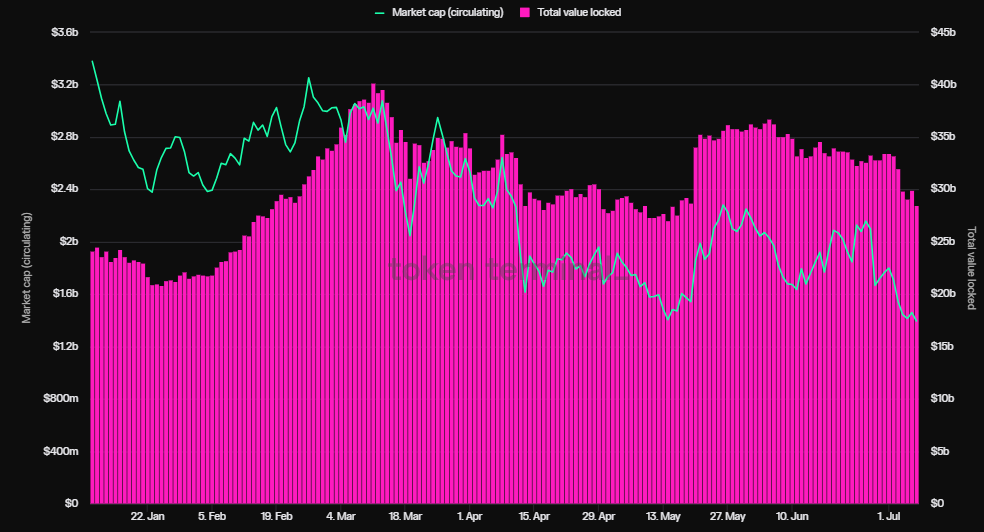The image size is (984, 532).
Task: Select the 13. May date label
Action: (663, 516)
